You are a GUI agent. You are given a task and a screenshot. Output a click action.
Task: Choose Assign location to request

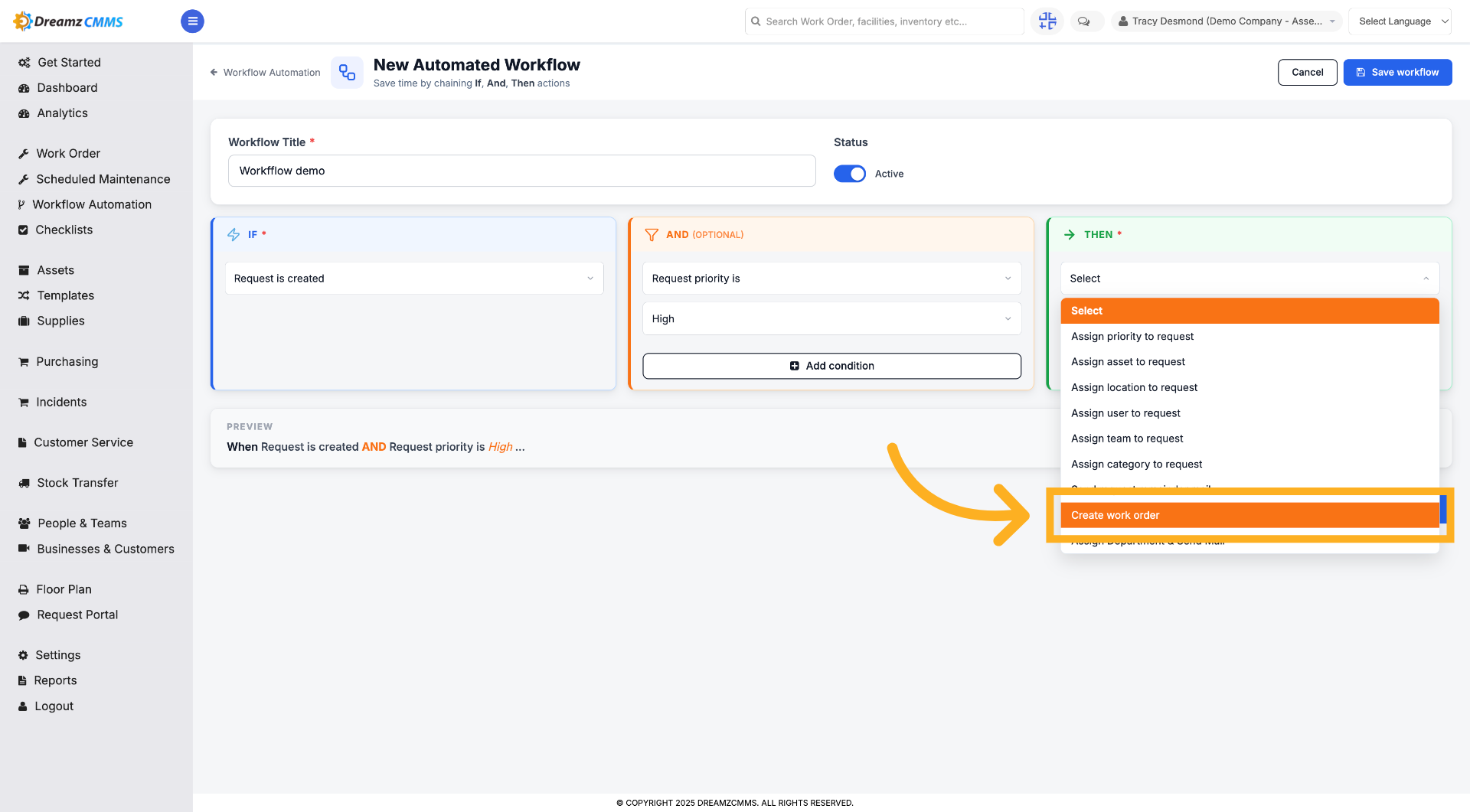click(x=1249, y=388)
